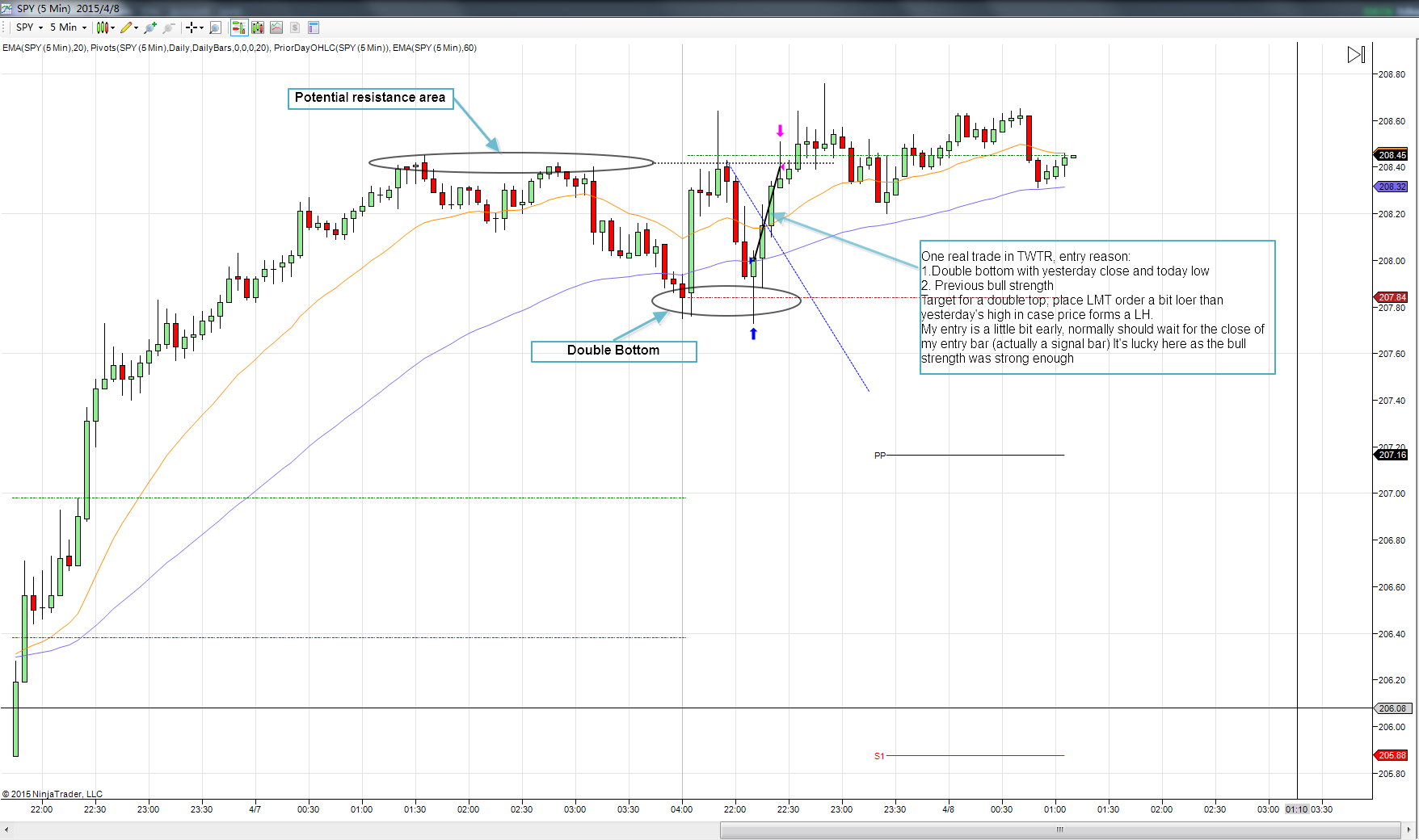Select the 'Double Bottom' text label

pyautogui.click(x=613, y=351)
